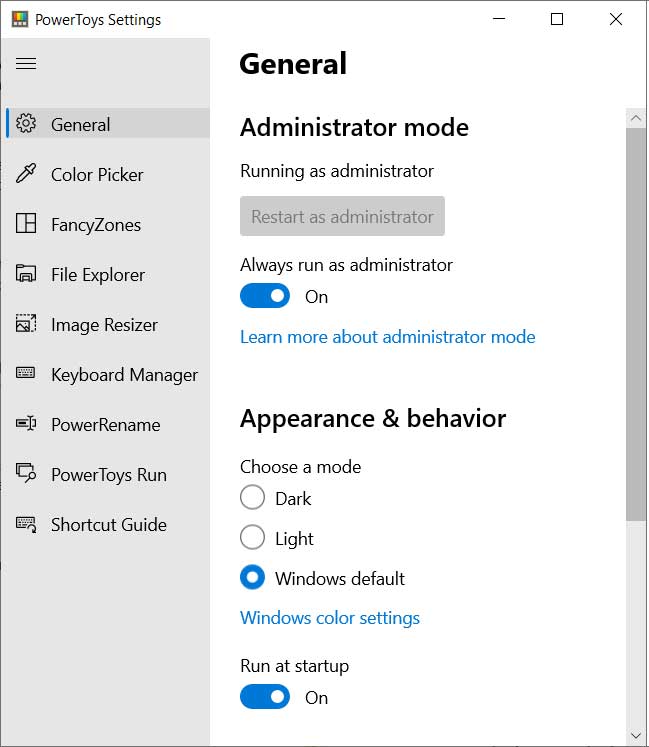Screen dimensions: 649x747
Task: Click the Choose a mode label
Action: 300,467
